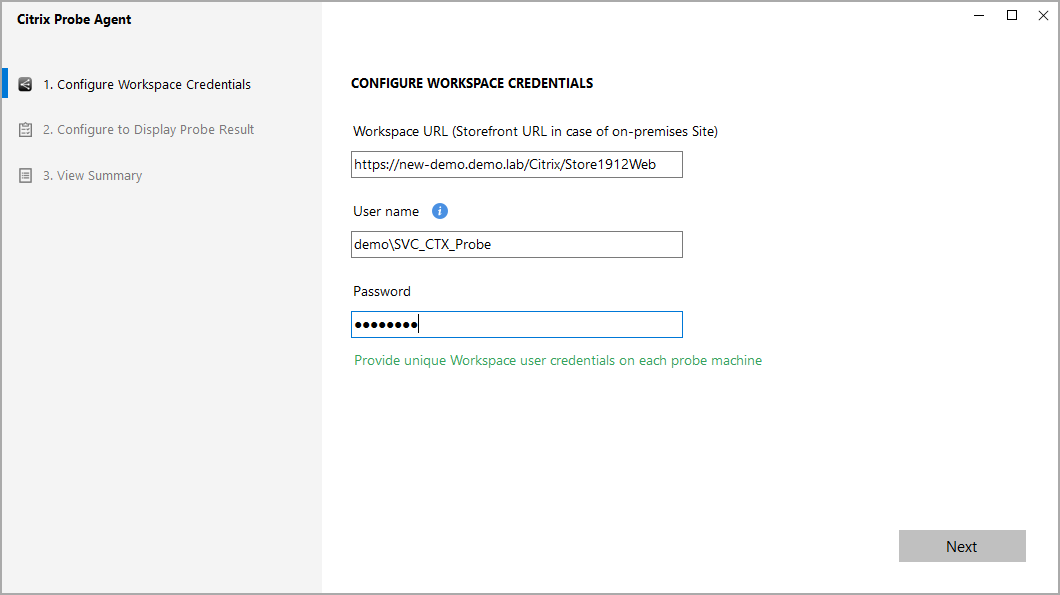This screenshot has height=595, width=1060.
Task: Click into the User name text box
Action: 516,244
